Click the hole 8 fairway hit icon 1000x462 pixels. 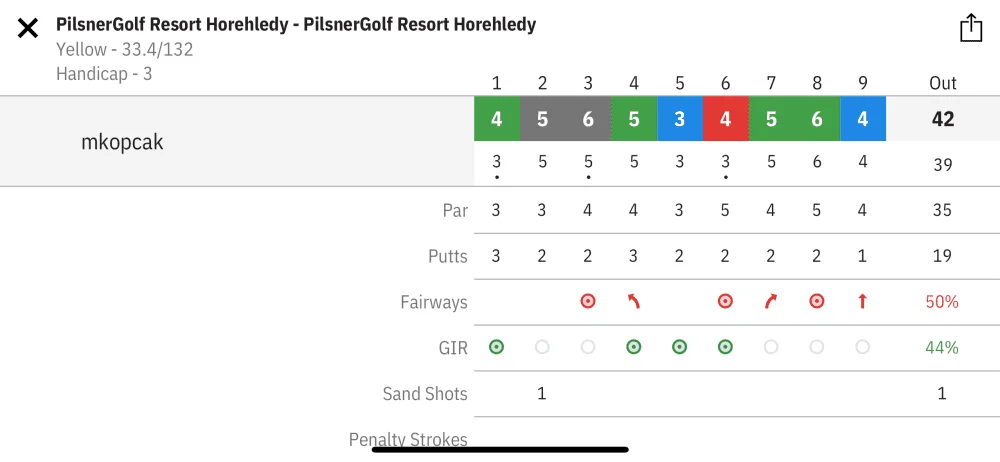point(816,302)
